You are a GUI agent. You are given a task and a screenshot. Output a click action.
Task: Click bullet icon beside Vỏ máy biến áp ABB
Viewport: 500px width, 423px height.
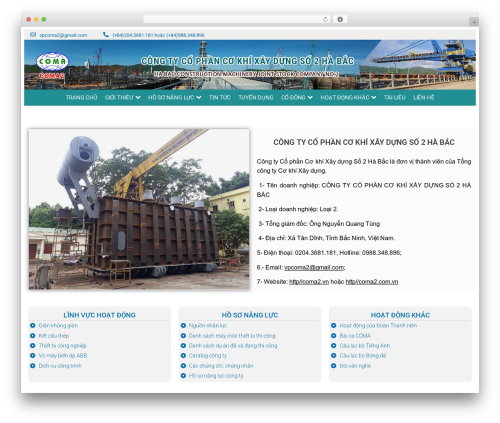(33, 356)
